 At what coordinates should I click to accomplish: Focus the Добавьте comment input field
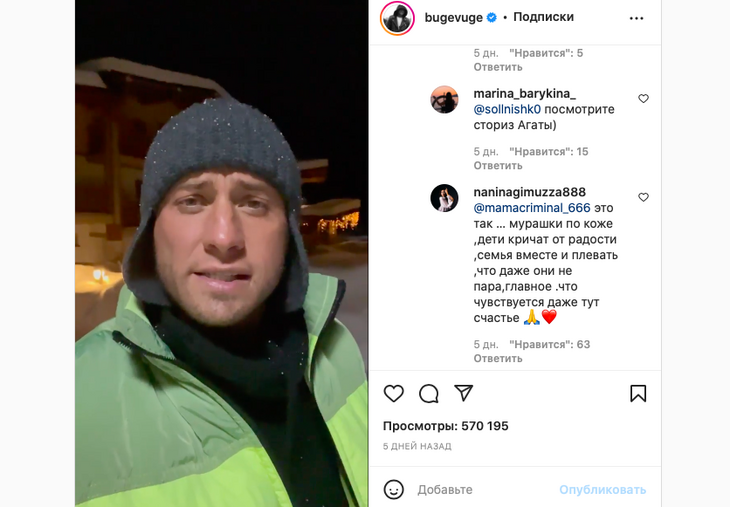[x=484, y=490]
